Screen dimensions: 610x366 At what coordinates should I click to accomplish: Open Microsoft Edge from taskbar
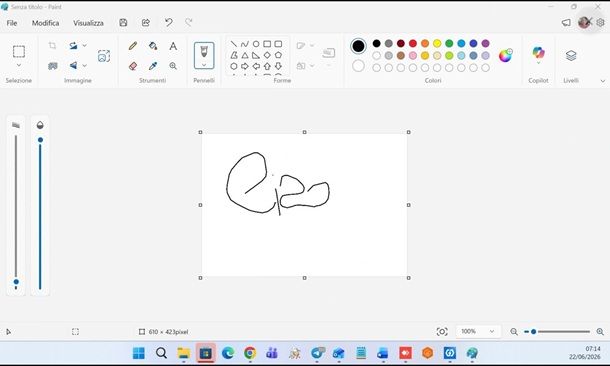228,353
